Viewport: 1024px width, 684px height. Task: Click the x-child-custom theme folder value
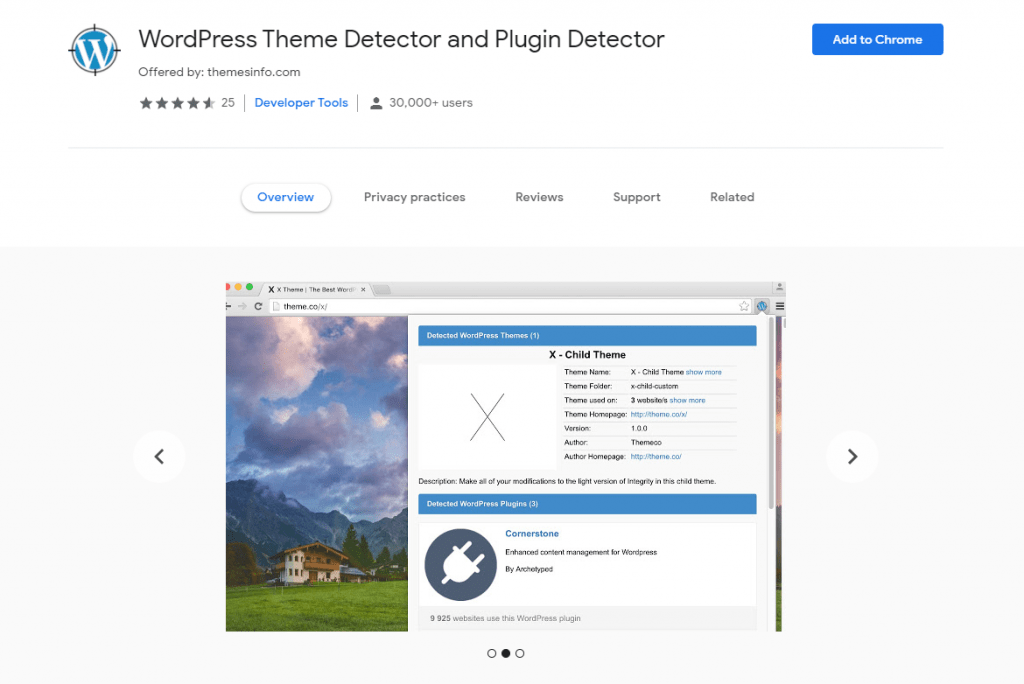coord(654,386)
